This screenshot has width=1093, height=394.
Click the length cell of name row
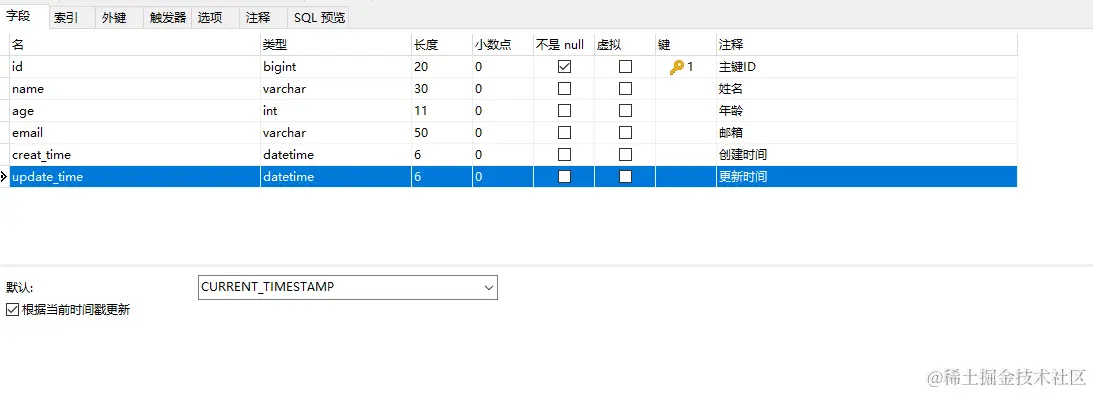[x=442, y=89]
